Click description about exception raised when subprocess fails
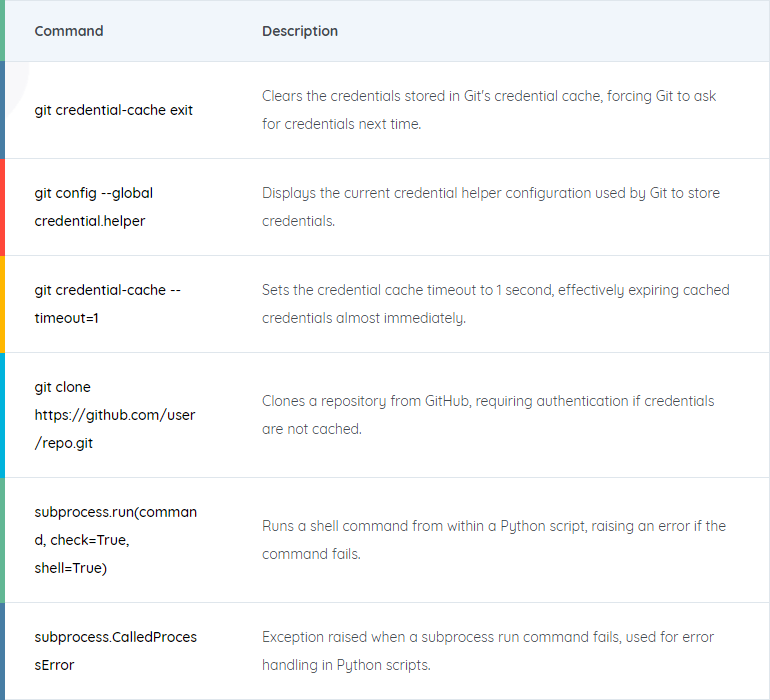 tap(488, 651)
